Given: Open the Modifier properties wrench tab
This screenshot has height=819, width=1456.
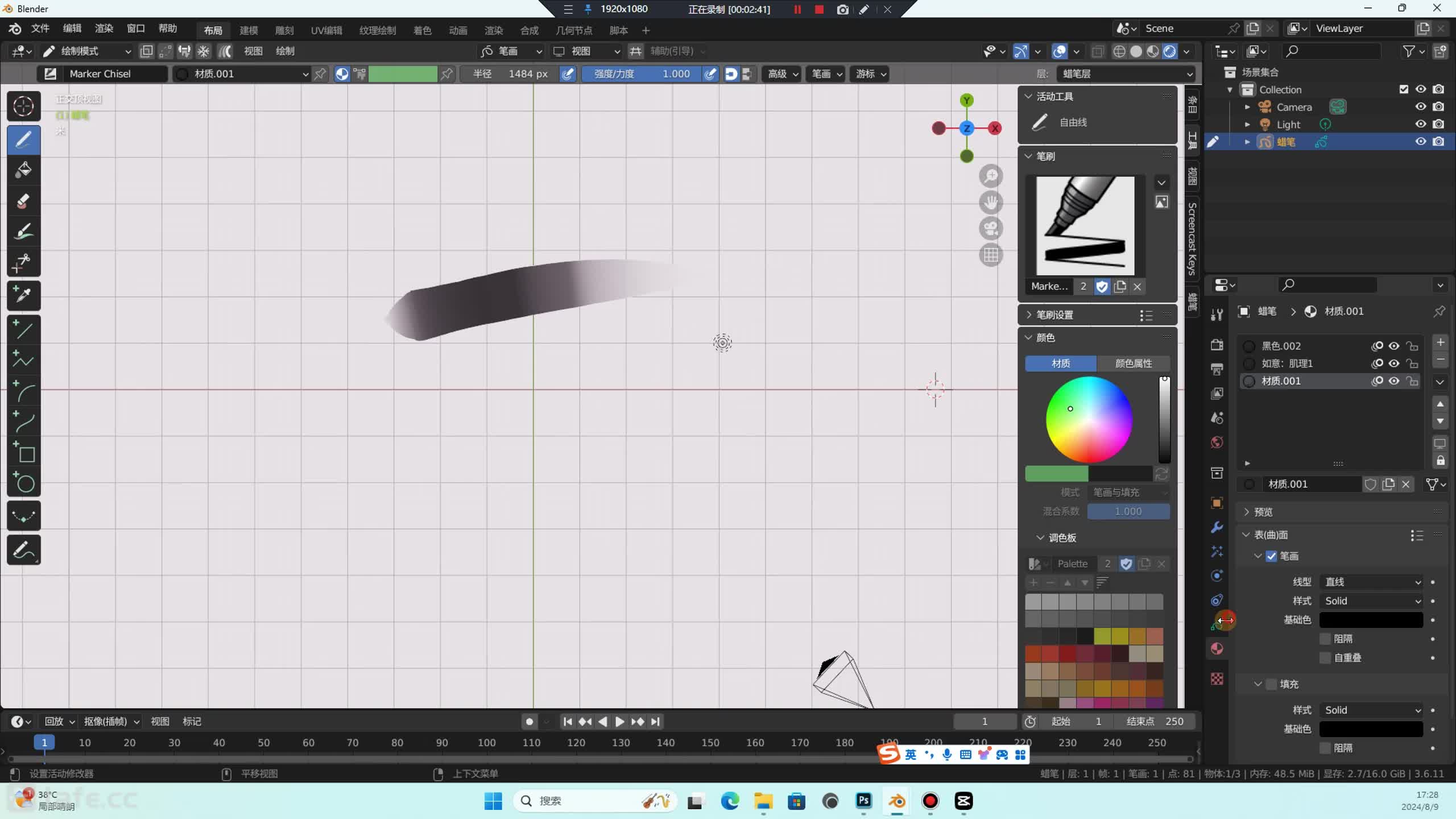Looking at the screenshot, I should click(x=1217, y=527).
